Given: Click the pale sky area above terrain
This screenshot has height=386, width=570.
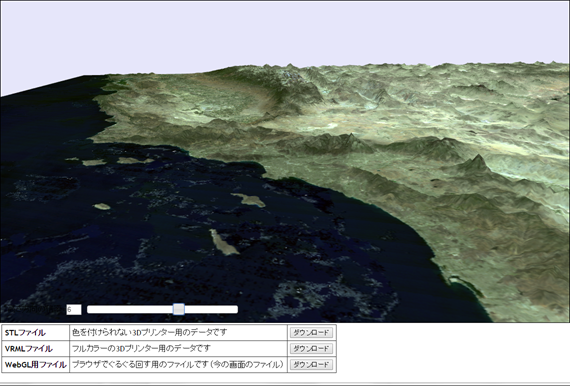Looking at the screenshot, I should click(284, 33).
